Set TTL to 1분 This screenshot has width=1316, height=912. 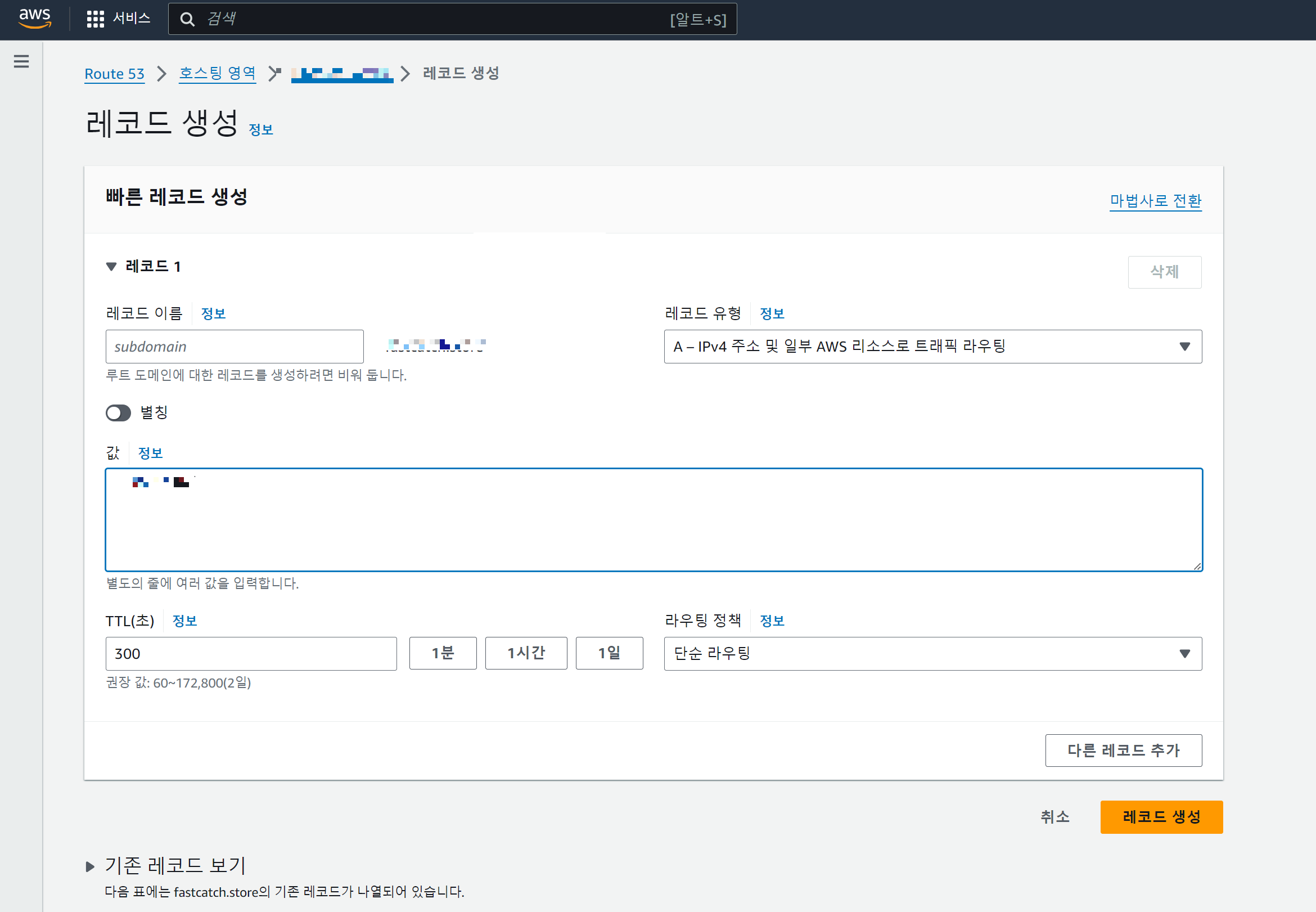(443, 653)
